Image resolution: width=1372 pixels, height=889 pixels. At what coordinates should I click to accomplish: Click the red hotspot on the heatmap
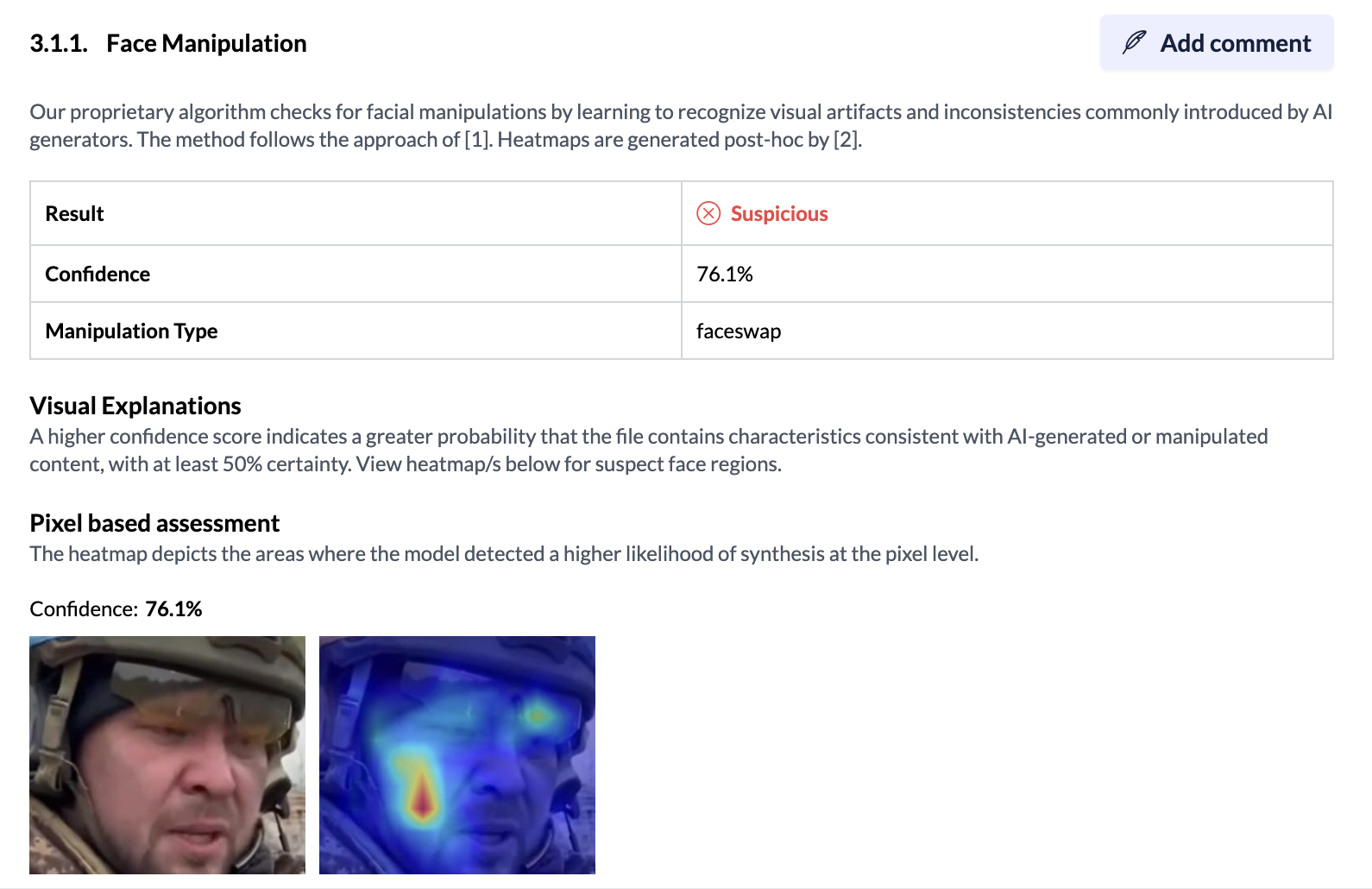tap(422, 798)
